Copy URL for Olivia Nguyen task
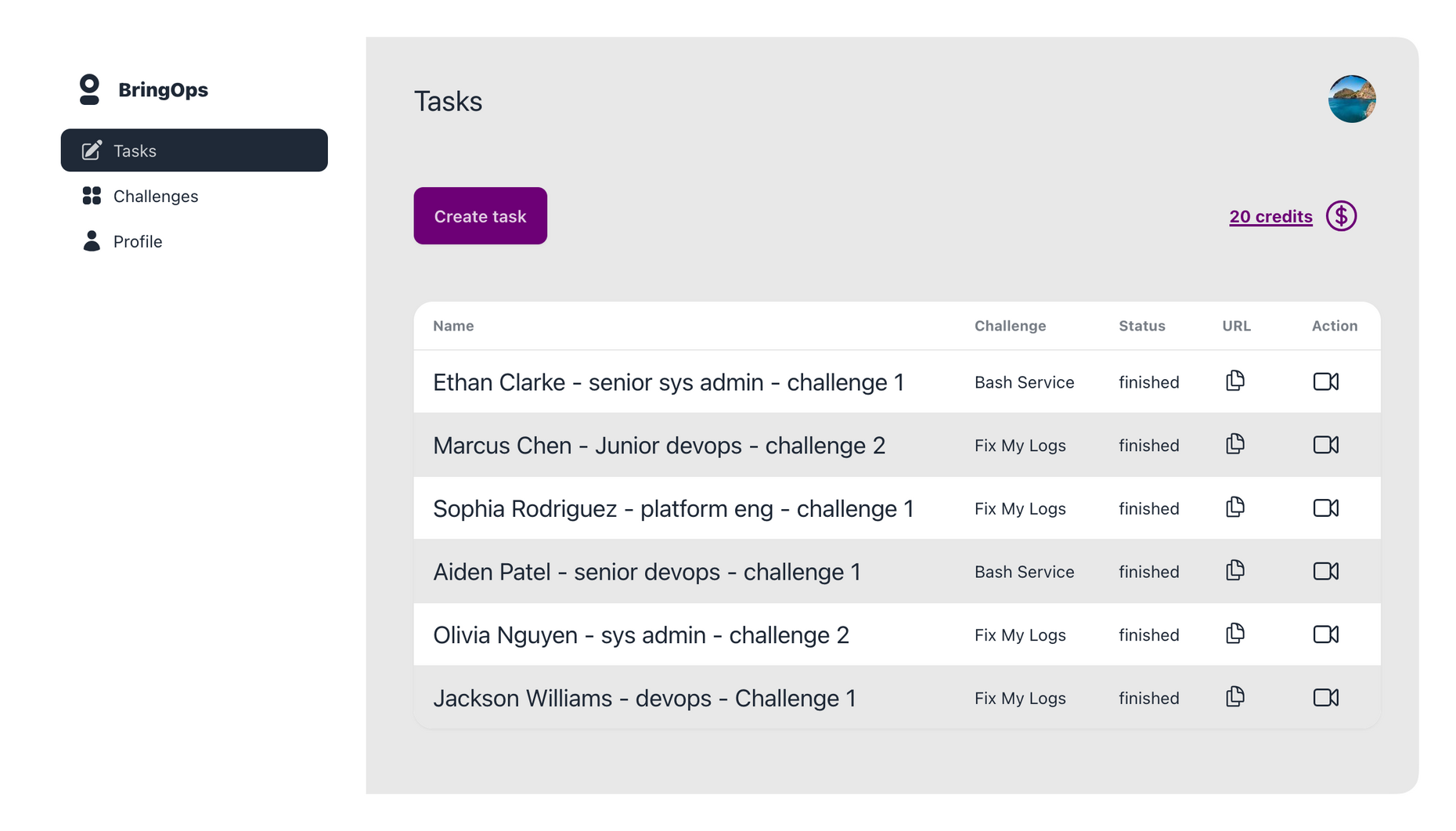Image resolution: width=1456 pixels, height=831 pixels. click(1235, 634)
